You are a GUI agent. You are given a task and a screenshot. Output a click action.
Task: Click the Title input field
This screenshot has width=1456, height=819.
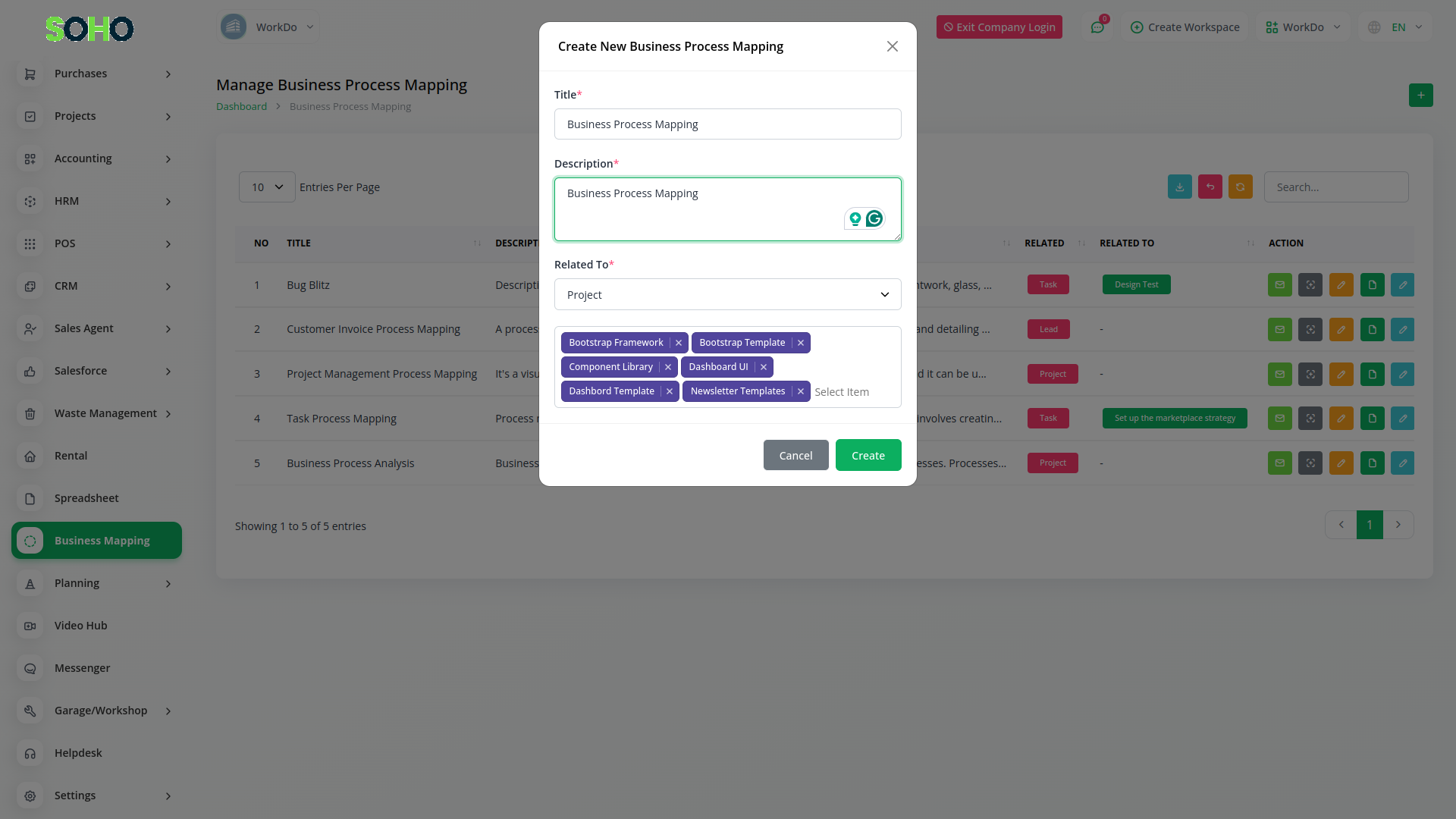pyautogui.click(x=727, y=124)
